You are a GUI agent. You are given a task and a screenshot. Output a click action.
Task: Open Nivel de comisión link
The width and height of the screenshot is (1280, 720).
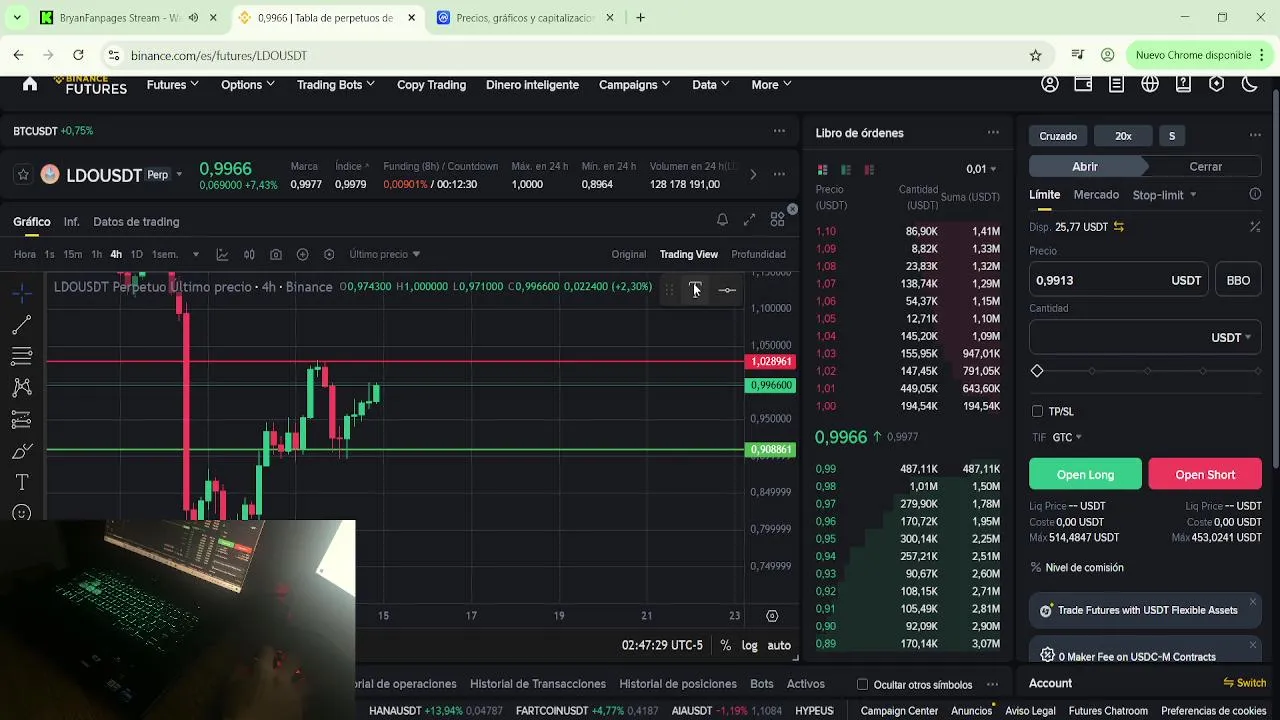pos(1084,568)
